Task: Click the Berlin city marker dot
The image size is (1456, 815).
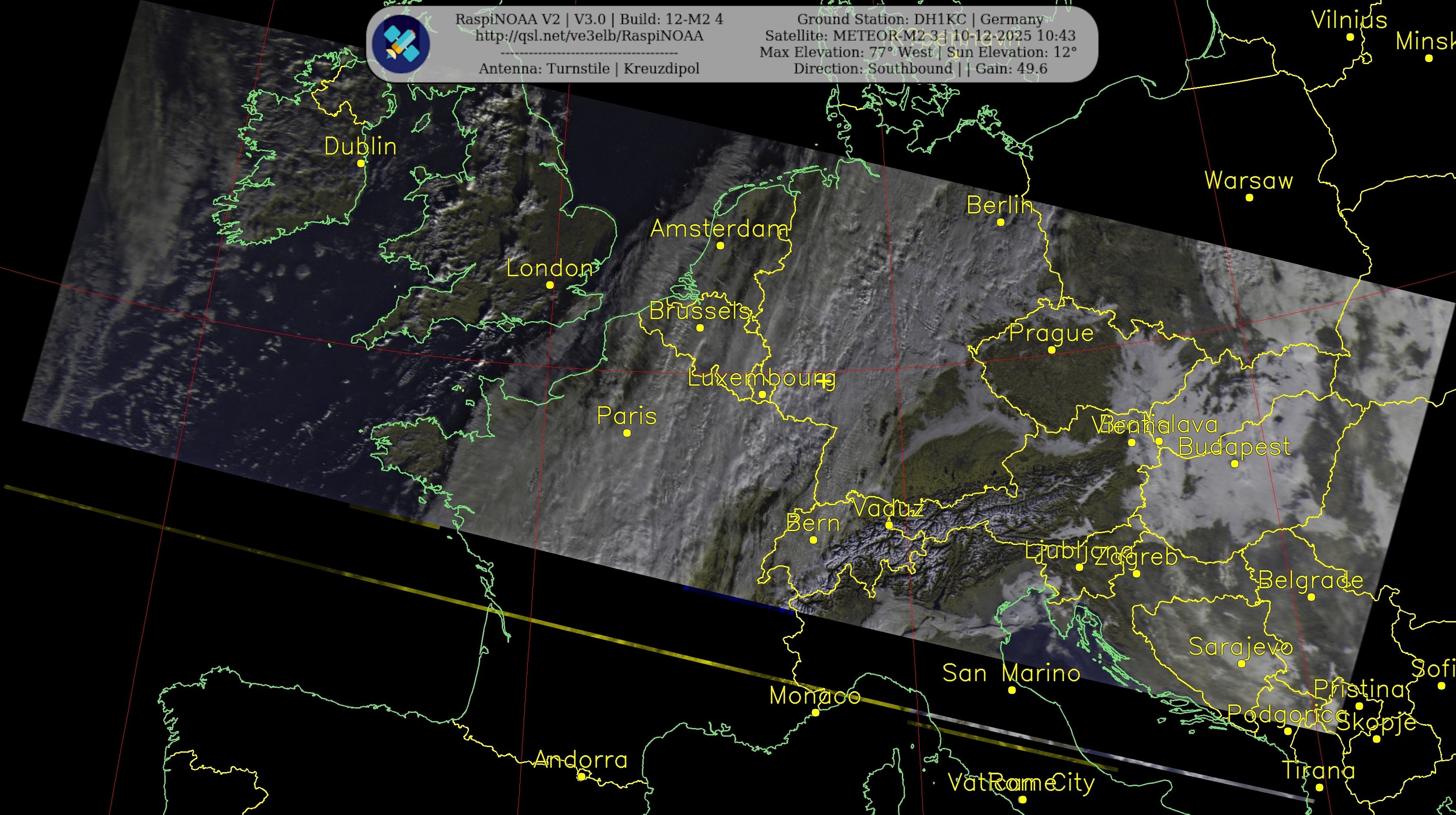Action: coord(1001,222)
